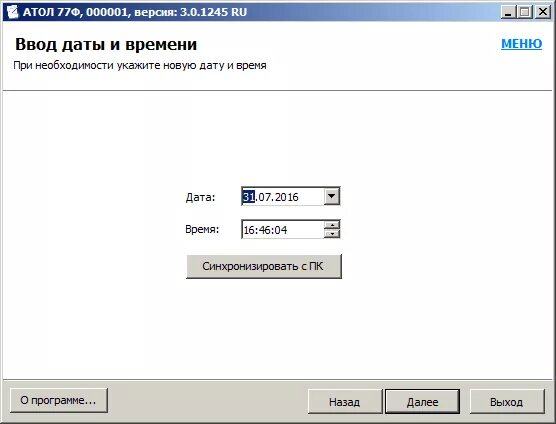556x424 pixels.
Task: Decrease time with the Время down arrow
Action: click(332, 234)
